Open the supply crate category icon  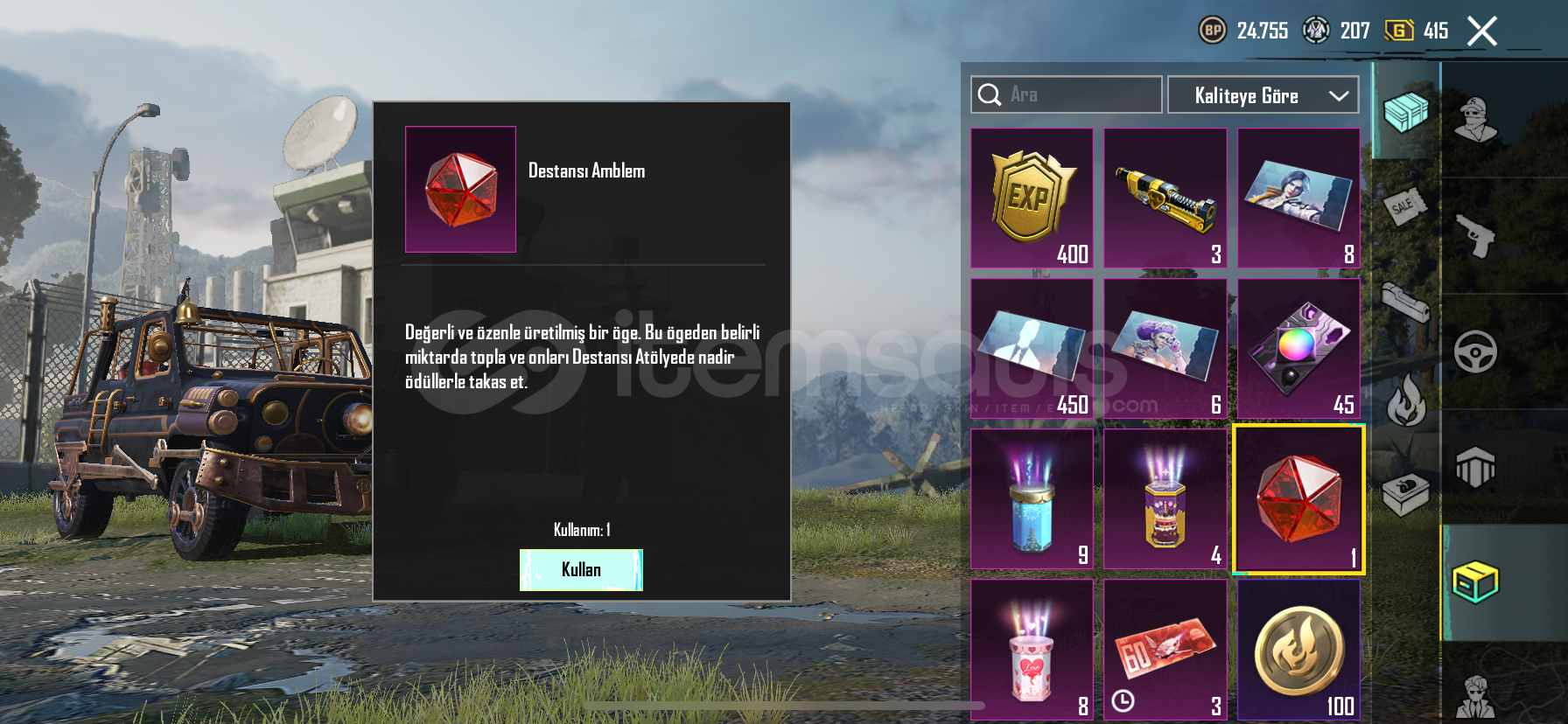[x=1406, y=111]
